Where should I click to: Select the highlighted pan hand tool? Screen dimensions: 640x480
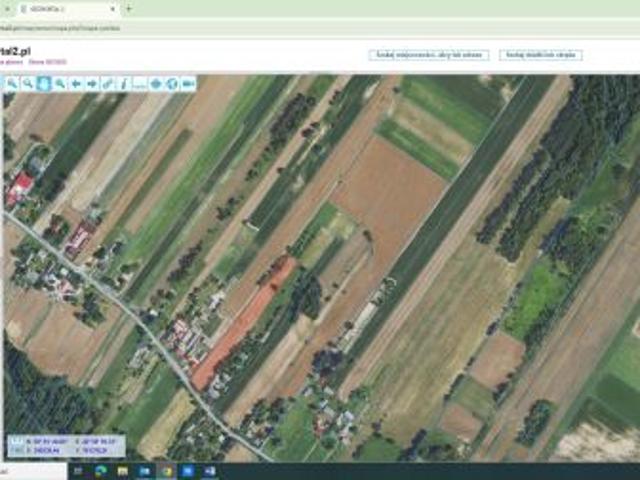pos(44,84)
